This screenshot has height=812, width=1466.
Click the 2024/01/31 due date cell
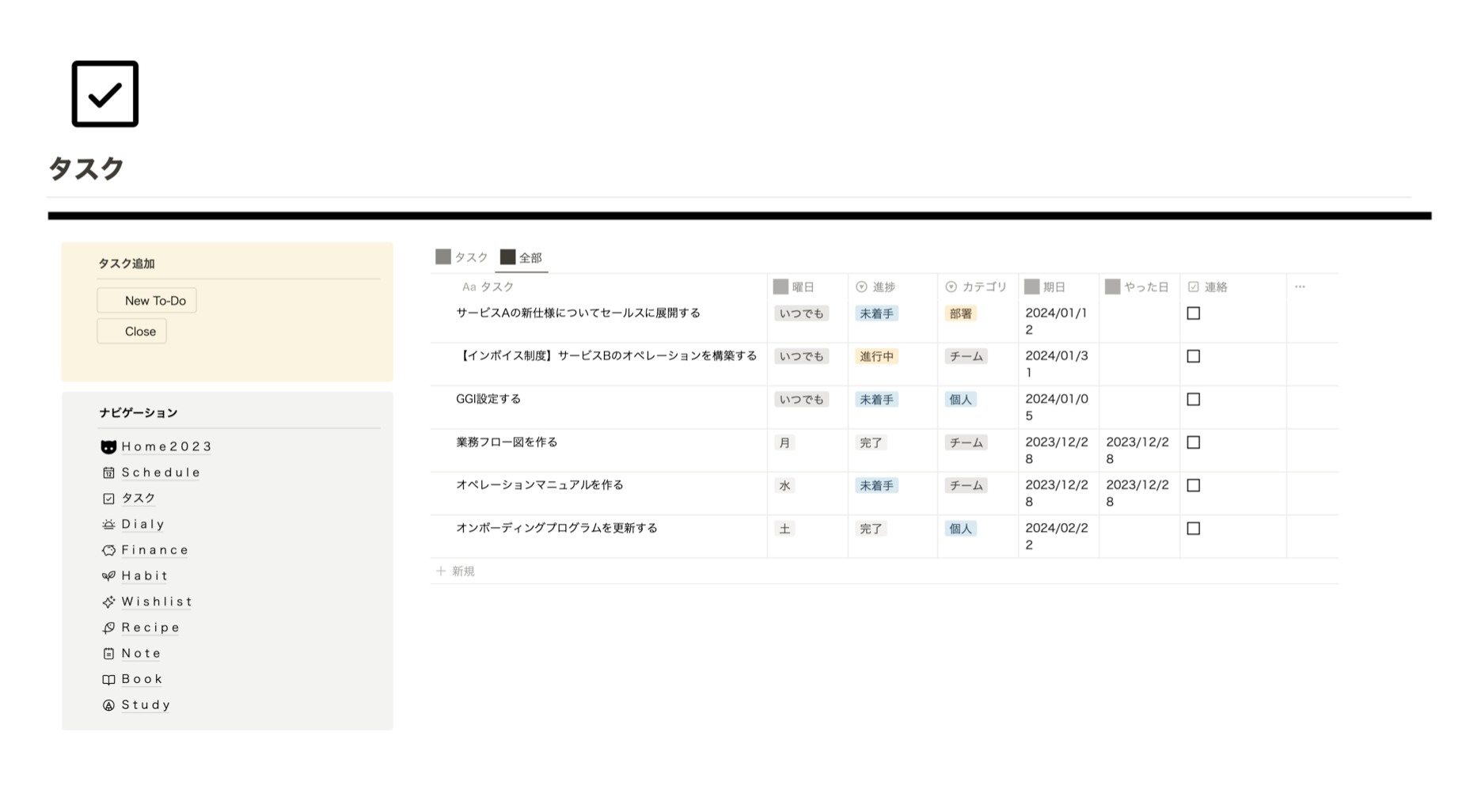pos(1058,364)
